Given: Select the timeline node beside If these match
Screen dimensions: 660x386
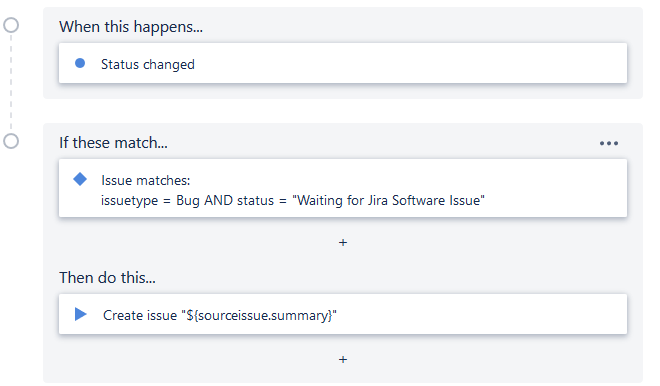Looking at the screenshot, I should coord(11,141).
